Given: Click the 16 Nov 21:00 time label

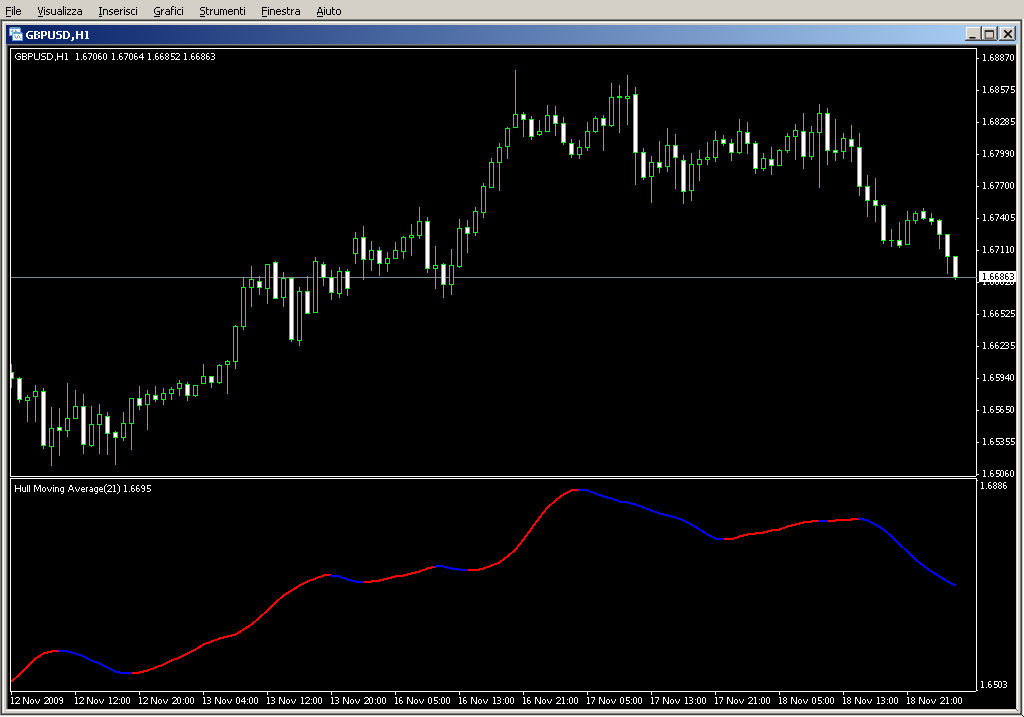Looking at the screenshot, I should pos(551,701).
